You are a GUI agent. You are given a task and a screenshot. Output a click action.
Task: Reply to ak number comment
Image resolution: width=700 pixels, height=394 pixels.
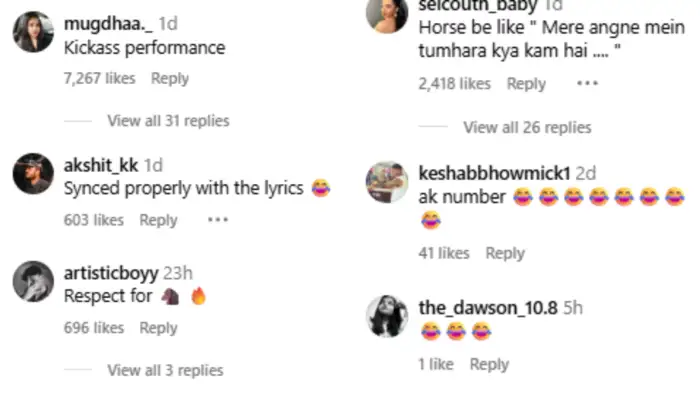pyautogui.click(x=505, y=253)
